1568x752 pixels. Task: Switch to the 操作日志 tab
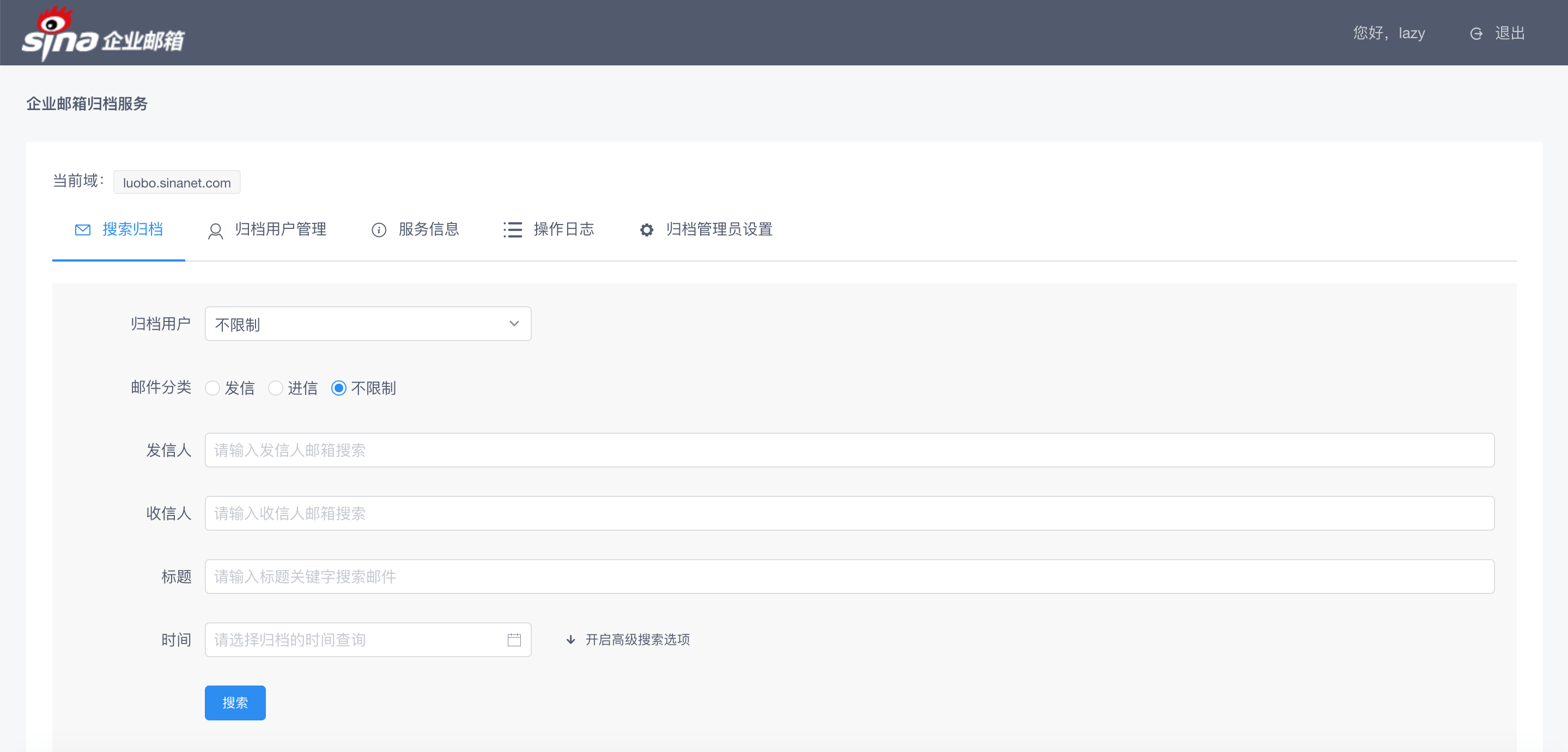pyautogui.click(x=563, y=229)
